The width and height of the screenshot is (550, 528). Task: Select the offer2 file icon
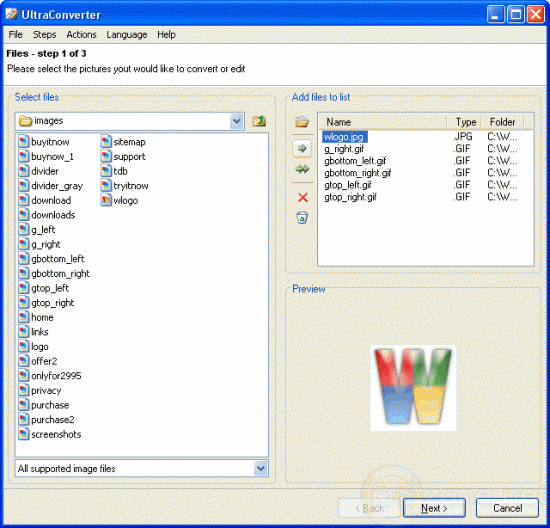(x=24, y=361)
